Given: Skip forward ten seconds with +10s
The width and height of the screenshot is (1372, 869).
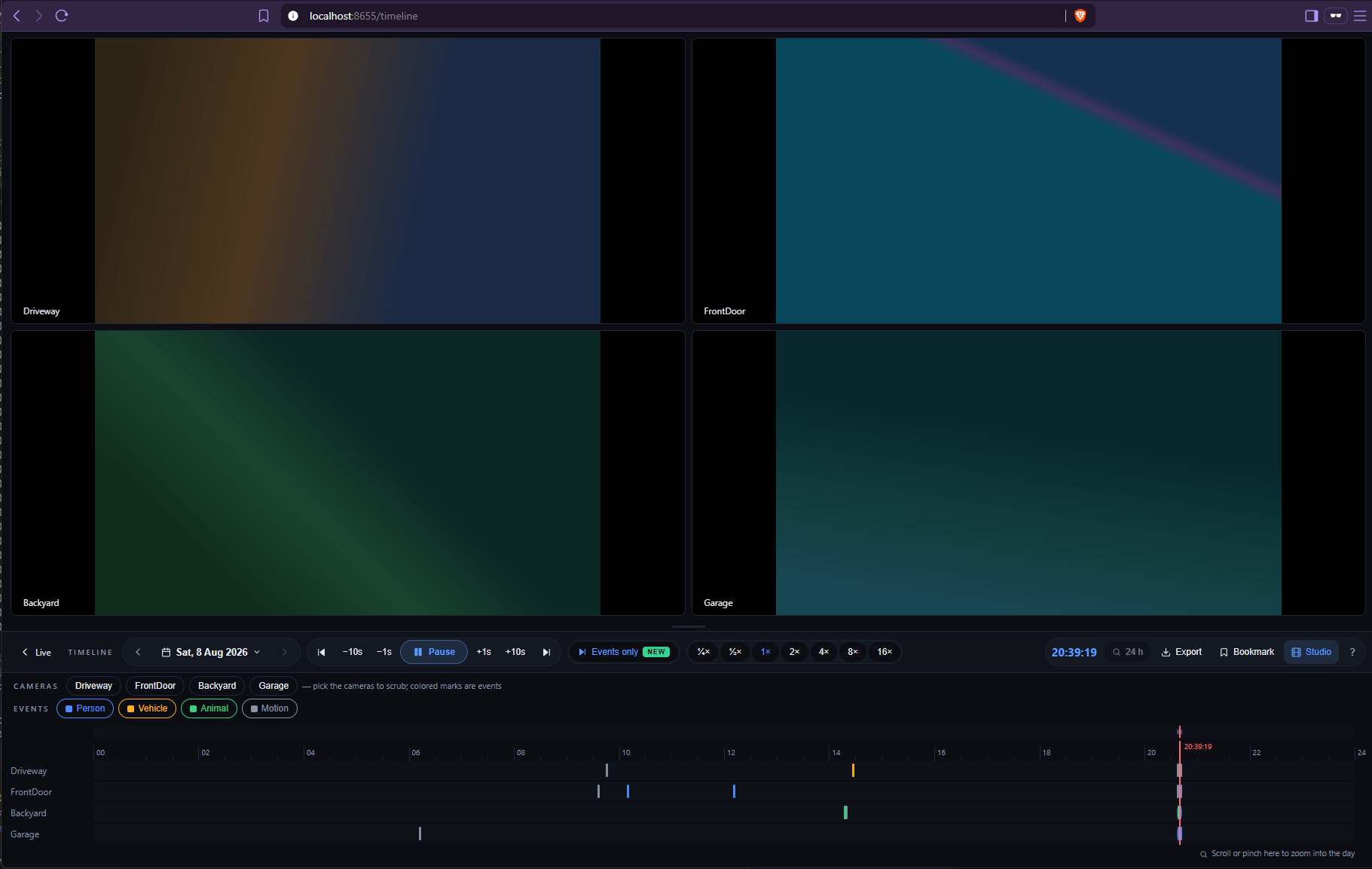Looking at the screenshot, I should click(515, 652).
